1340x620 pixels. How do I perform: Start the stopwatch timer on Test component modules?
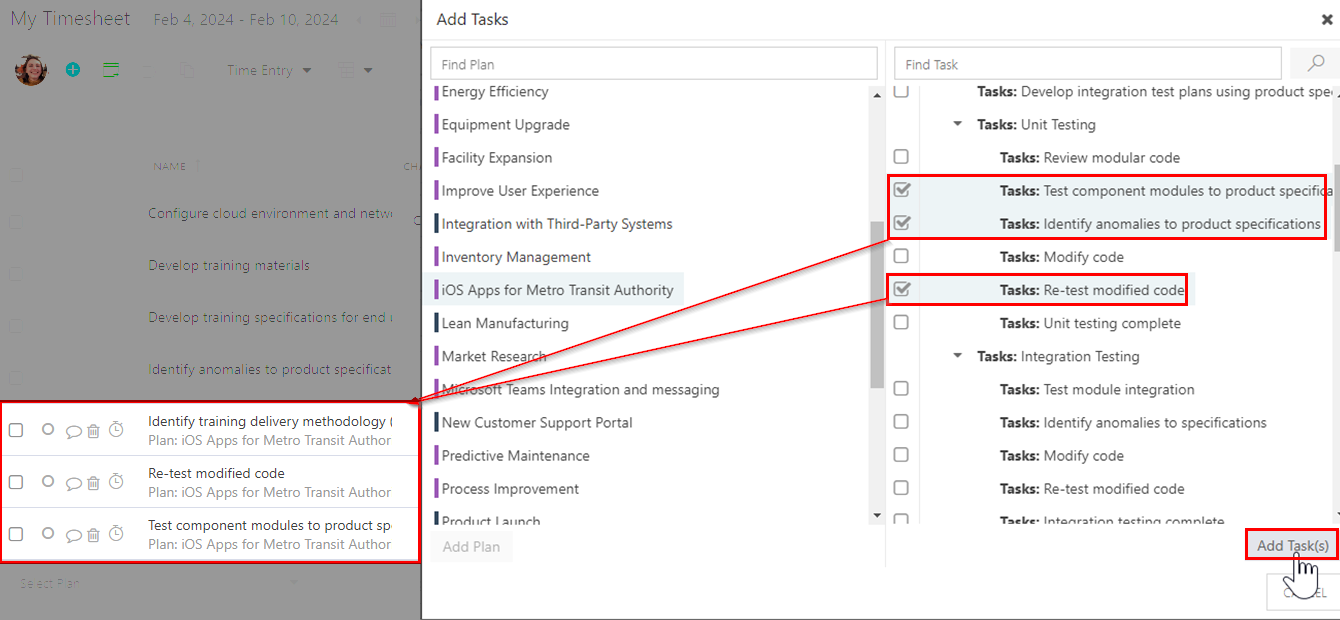point(116,534)
